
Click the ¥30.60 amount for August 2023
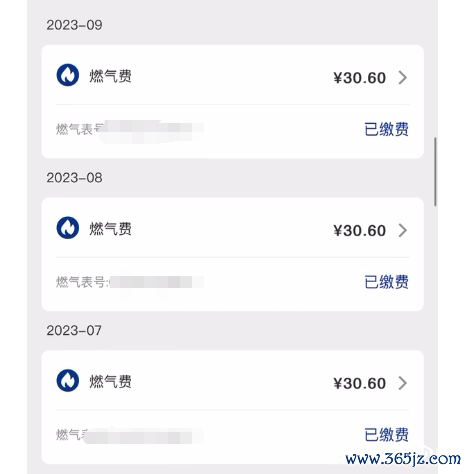point(360,231)
